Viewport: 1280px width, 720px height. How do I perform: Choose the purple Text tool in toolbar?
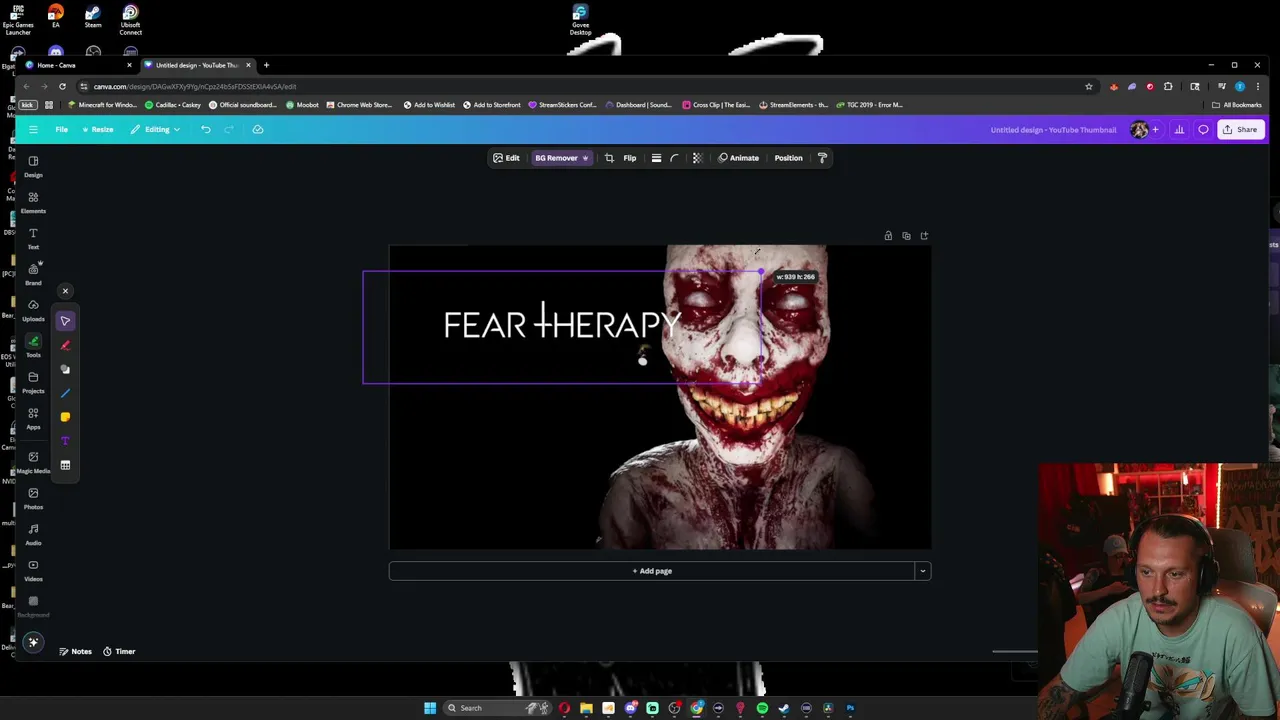click(65, 441)
